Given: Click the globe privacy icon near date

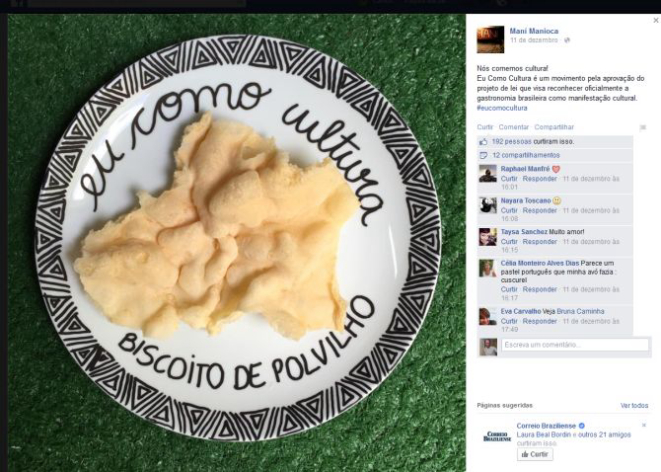Looking at the screenshot, I should point(567,40).
